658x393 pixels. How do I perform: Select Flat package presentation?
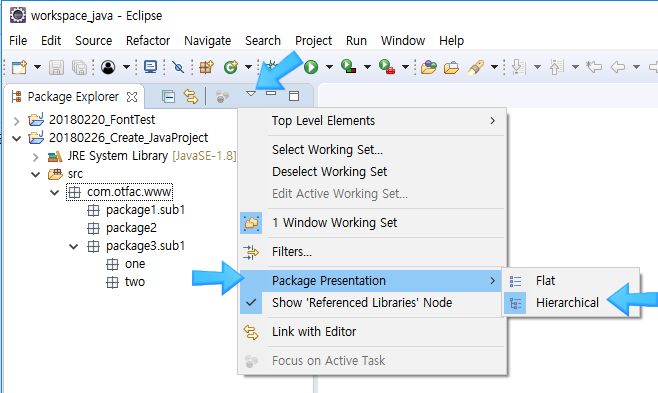[x=571, y=281]
